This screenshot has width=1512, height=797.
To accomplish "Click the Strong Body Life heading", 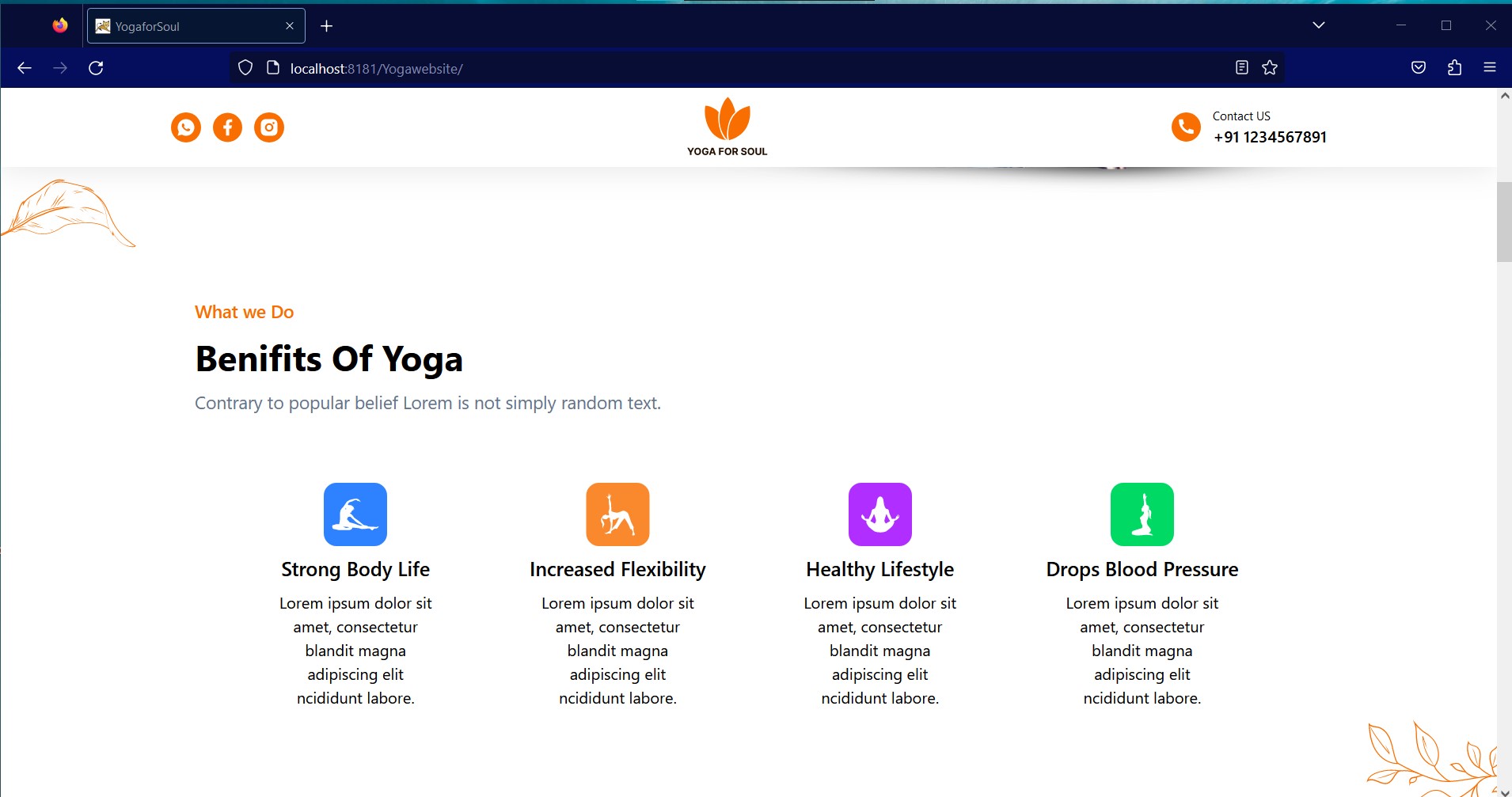I will (x=355, y=570).
